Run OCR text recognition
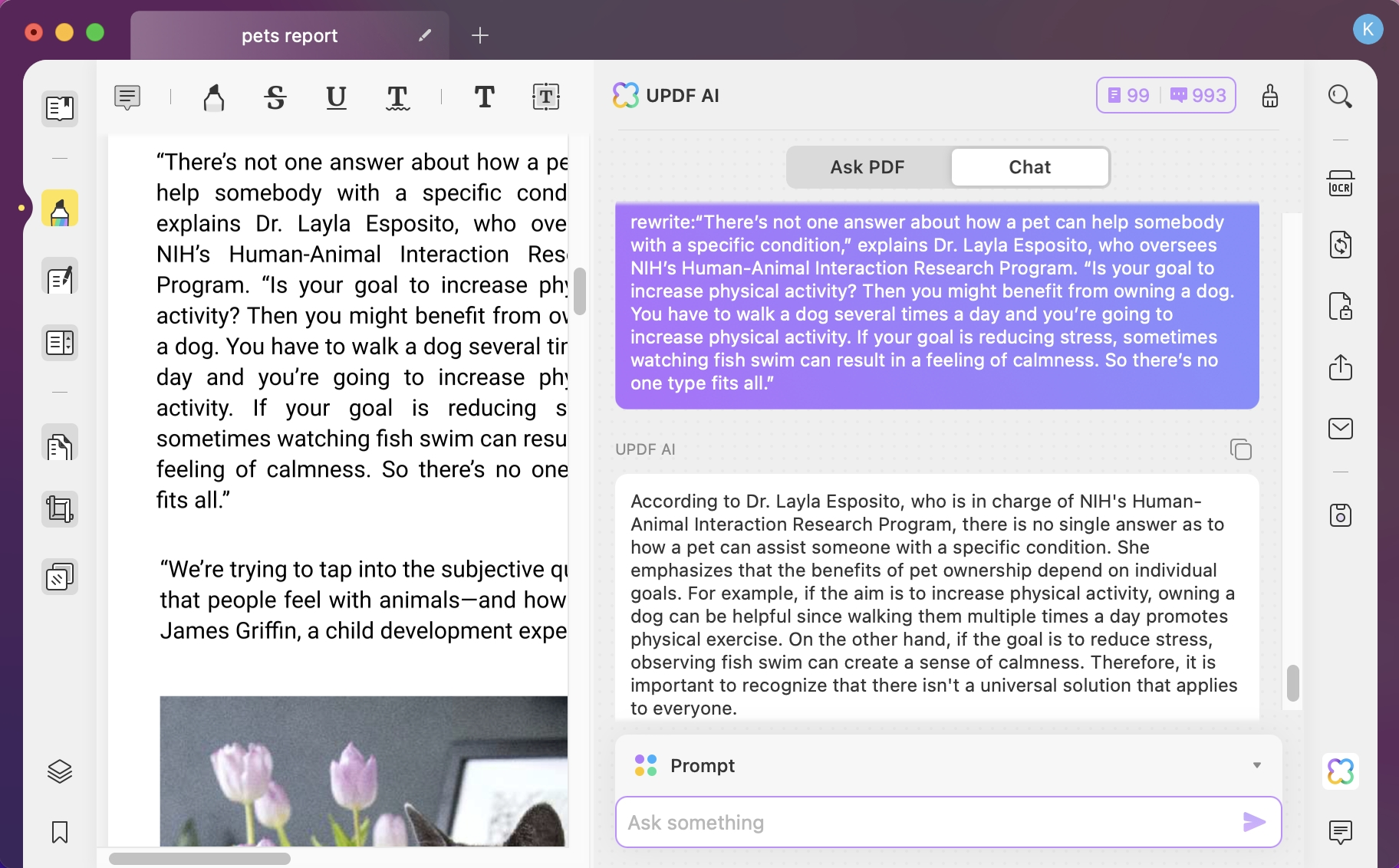 [1341, 184]
